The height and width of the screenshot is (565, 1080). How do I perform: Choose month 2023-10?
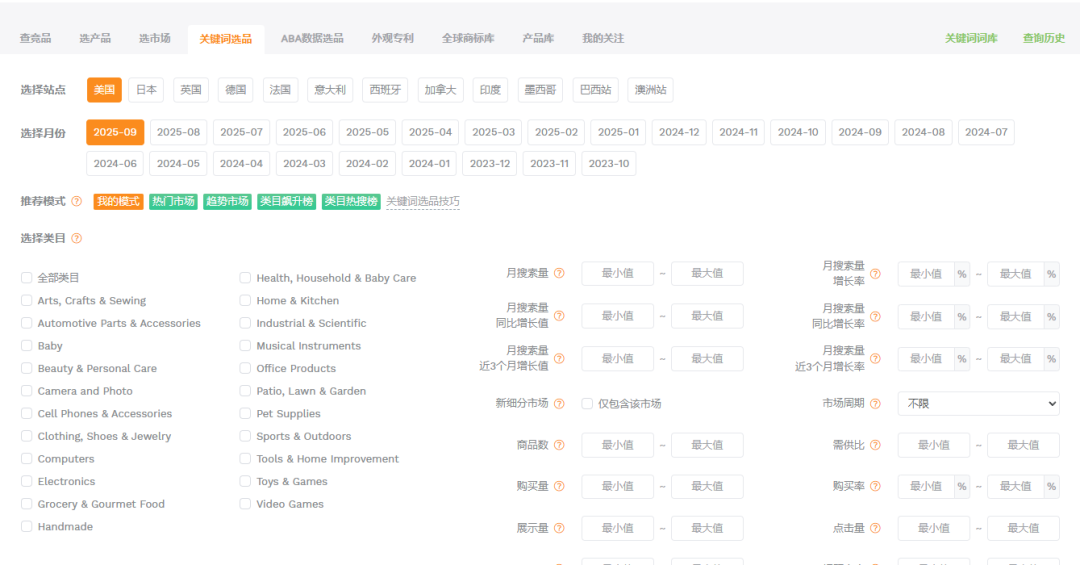609,164
